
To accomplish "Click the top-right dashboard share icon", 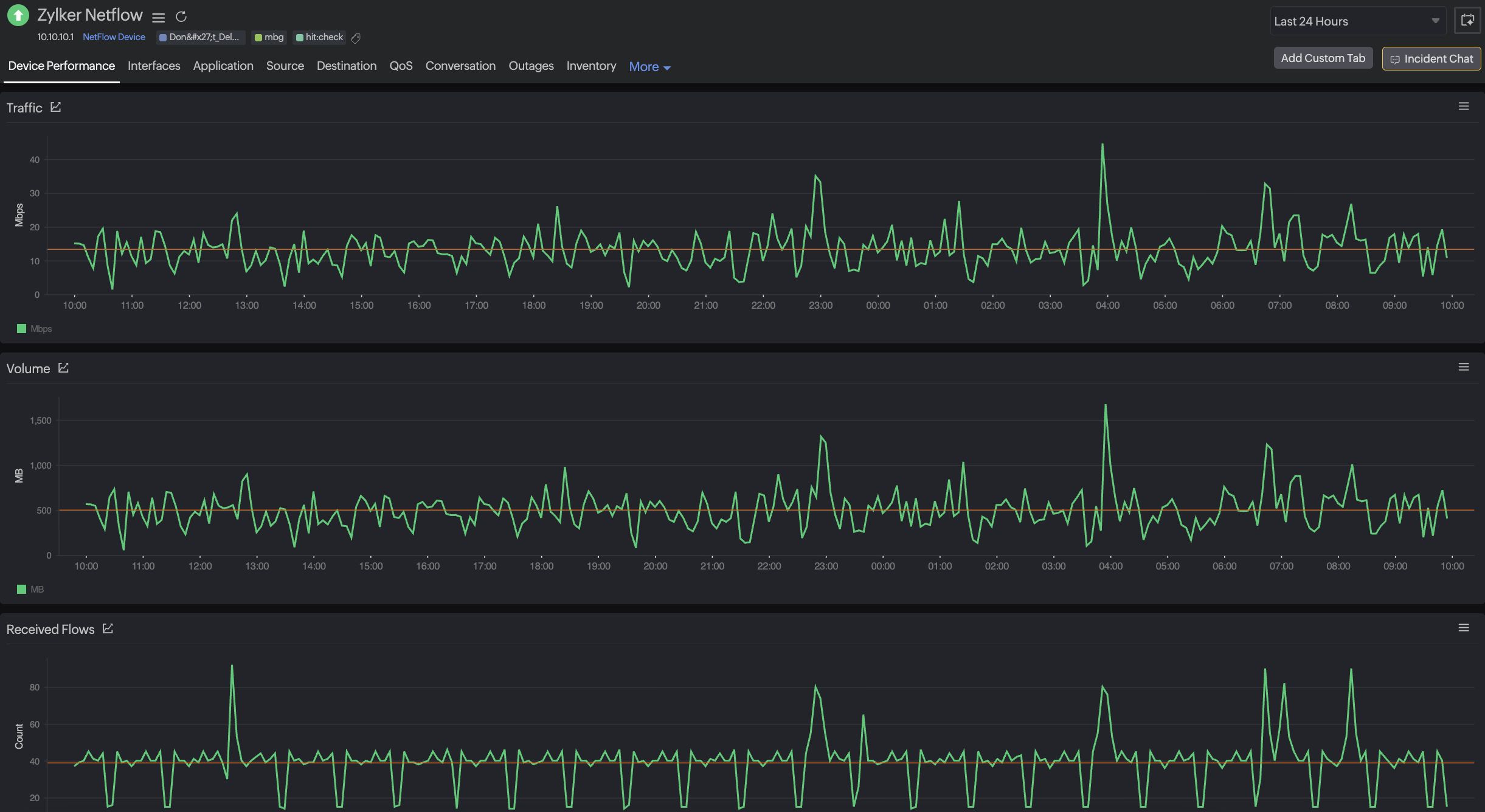I will point(1467,21).
